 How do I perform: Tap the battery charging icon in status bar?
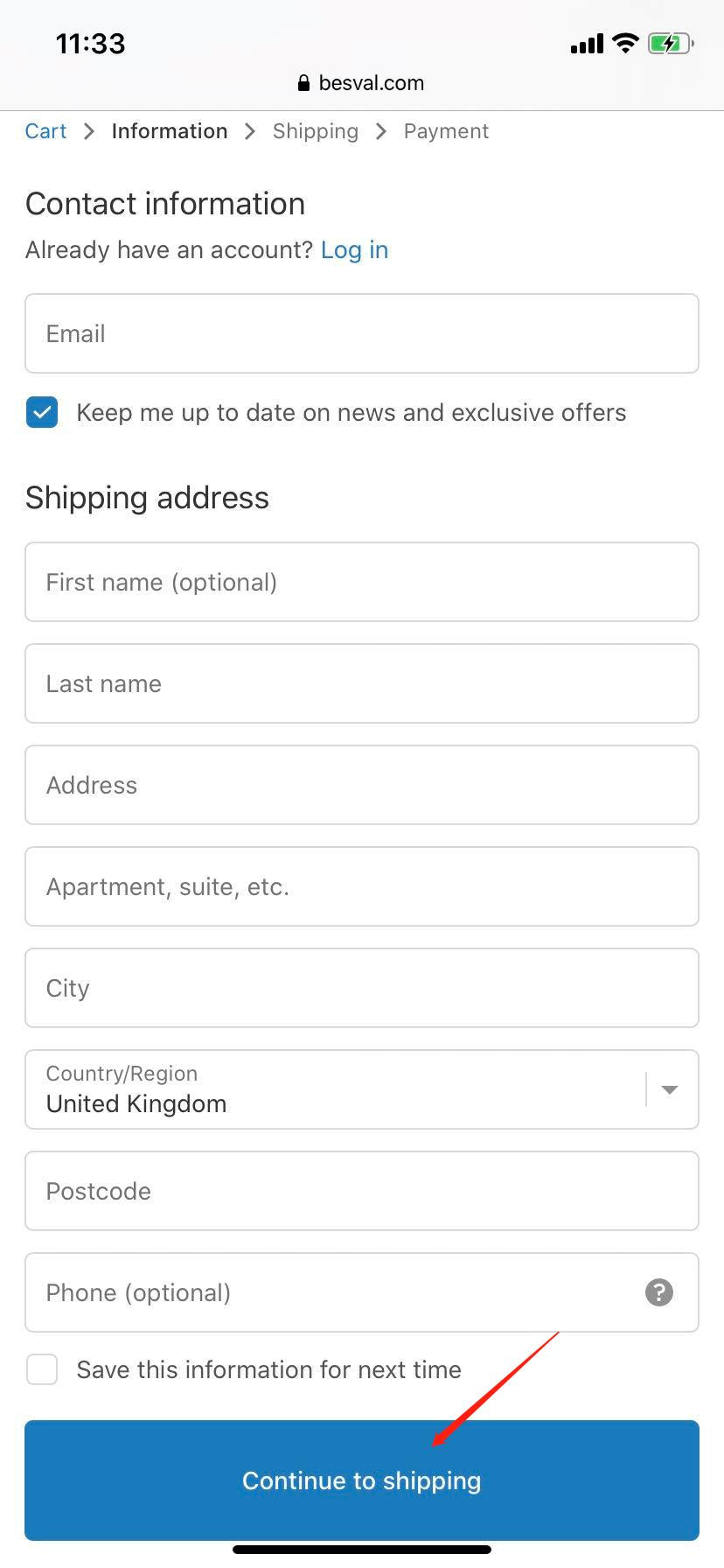pyautogui.click(x=670, y=43)
